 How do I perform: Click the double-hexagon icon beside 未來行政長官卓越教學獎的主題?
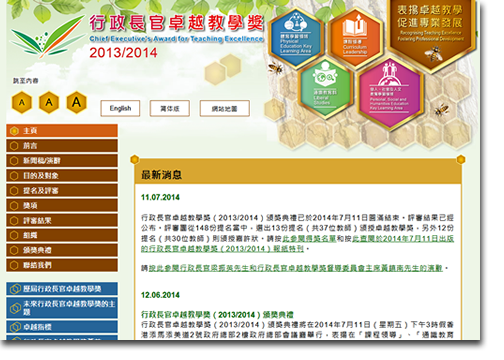15,308
